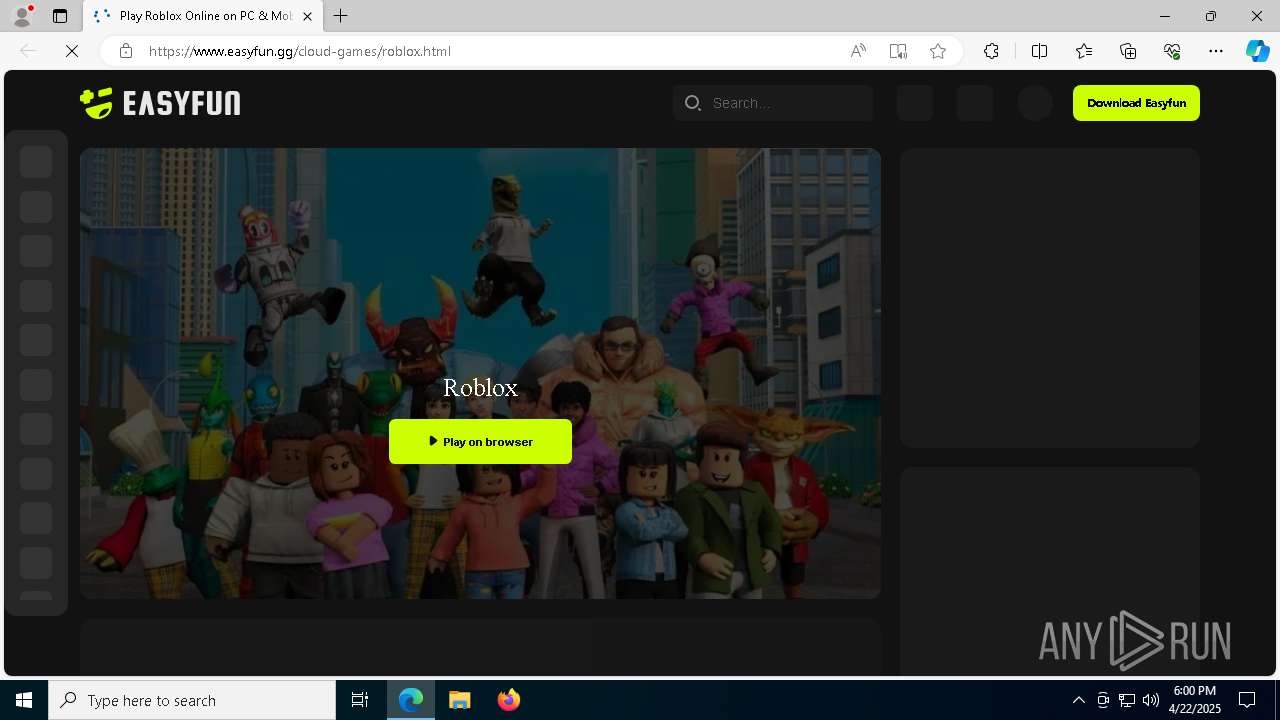Click Play on browser button
Viewport: 1280px width, 720px height.
click(x=480, y=441)
